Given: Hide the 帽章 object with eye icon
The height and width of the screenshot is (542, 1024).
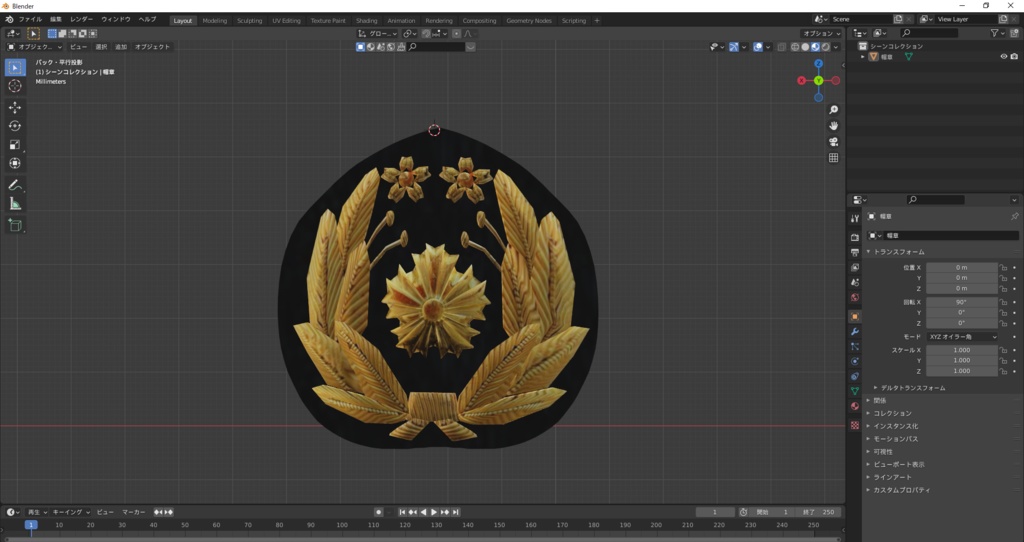Looking at the screenshot, I should tap(1004, 57).
